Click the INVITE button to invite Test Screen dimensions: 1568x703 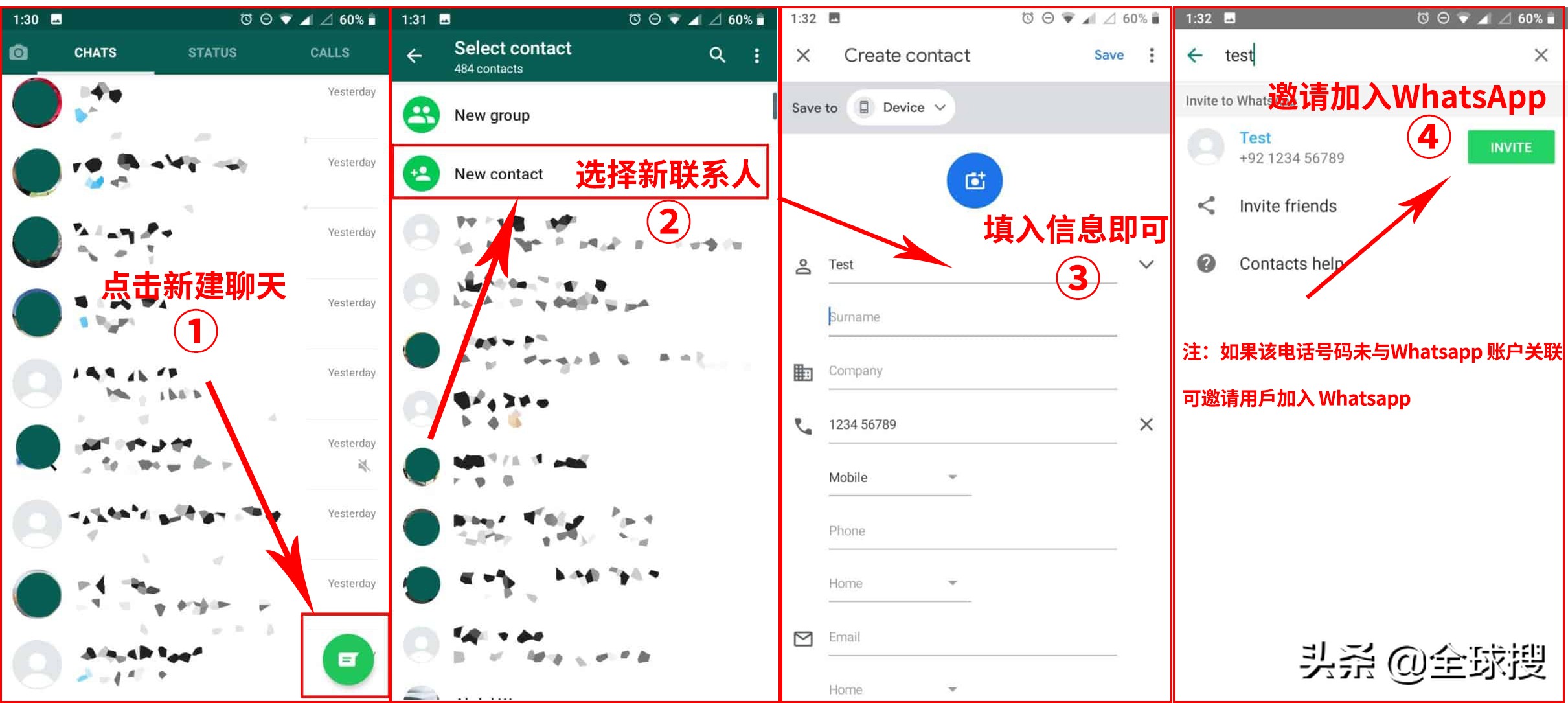point(1510,147)
